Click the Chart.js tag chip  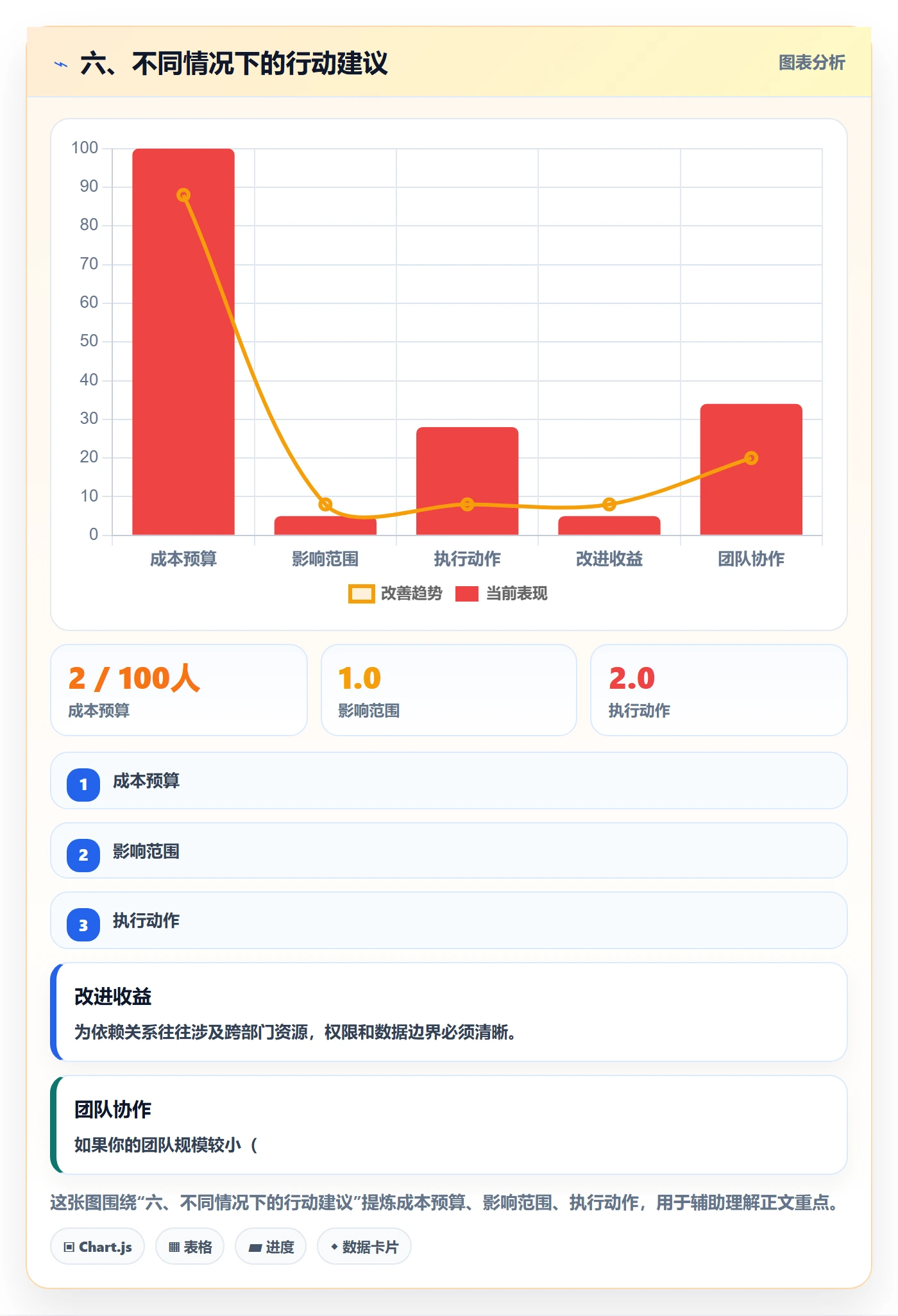pyautogui.click(x=97, y=1247)
